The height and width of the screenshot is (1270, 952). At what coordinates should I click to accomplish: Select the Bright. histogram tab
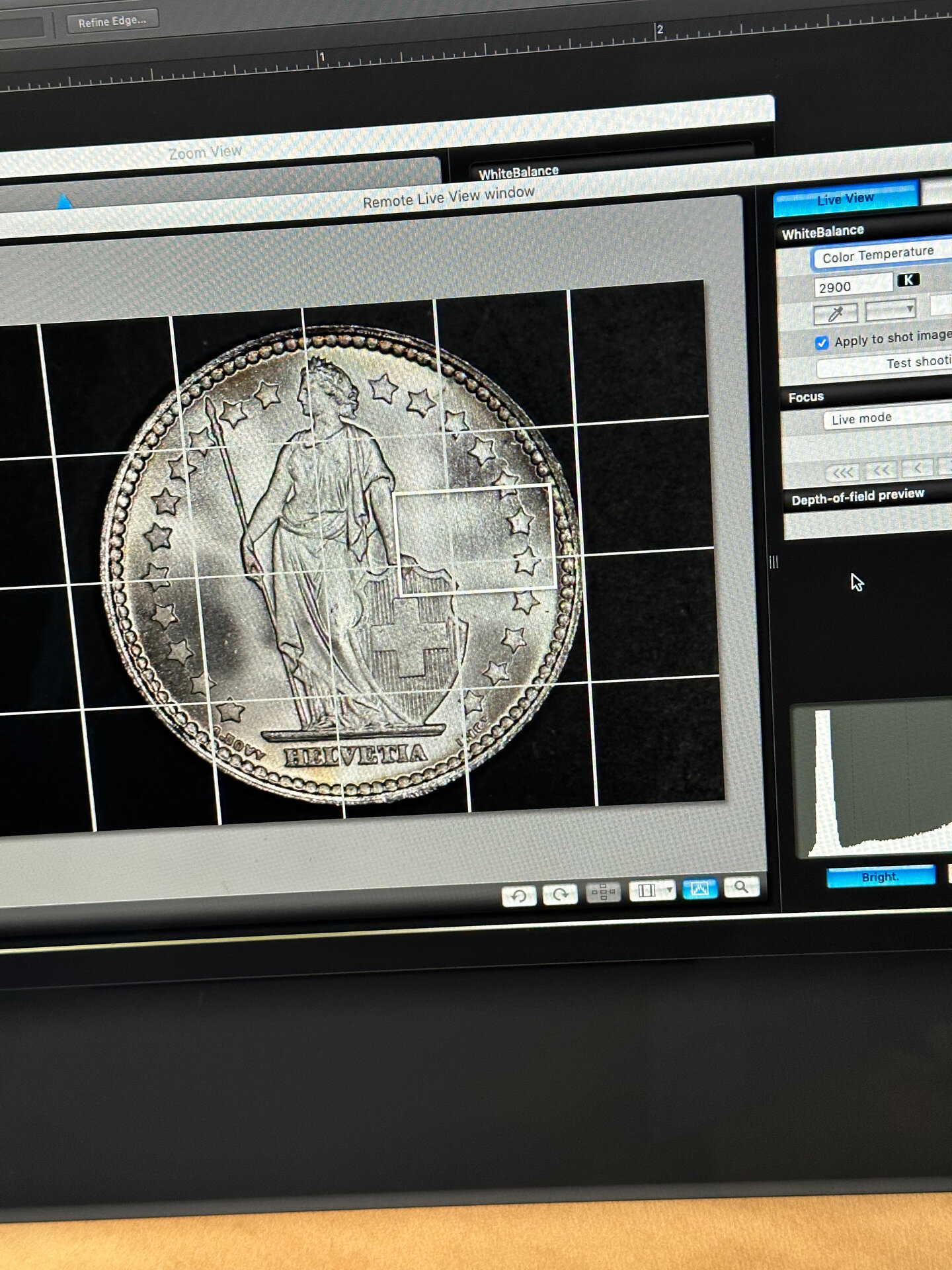[x=880, y=877]
